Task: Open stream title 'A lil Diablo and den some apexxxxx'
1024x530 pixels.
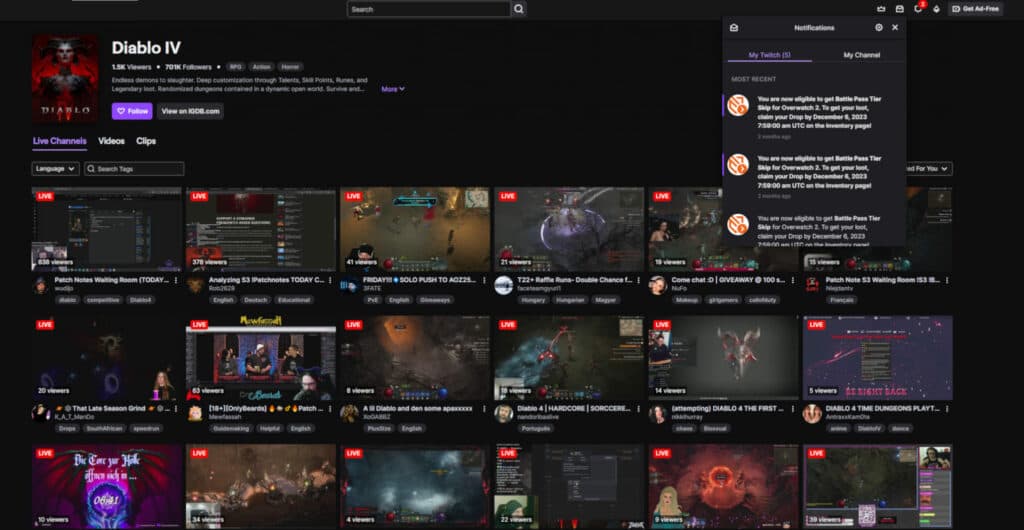Action: point(418,409)
